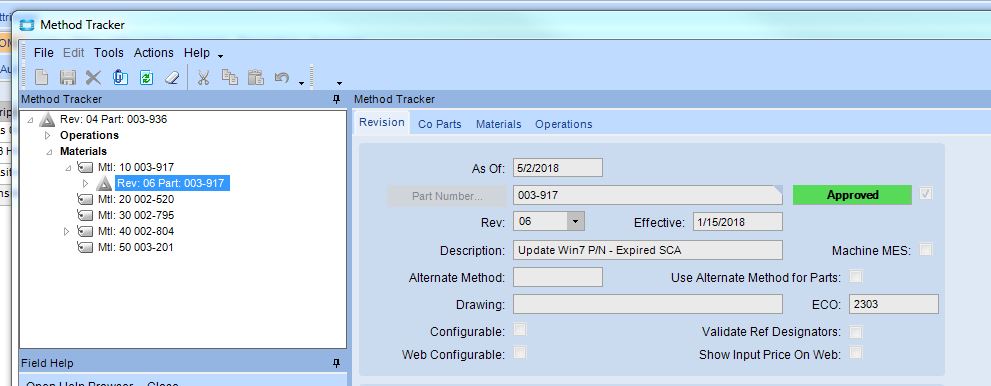The height and width of the screenshot is (386, 991).
Task: Click the Cut scissors icon
Action: (x=203, y=78)
